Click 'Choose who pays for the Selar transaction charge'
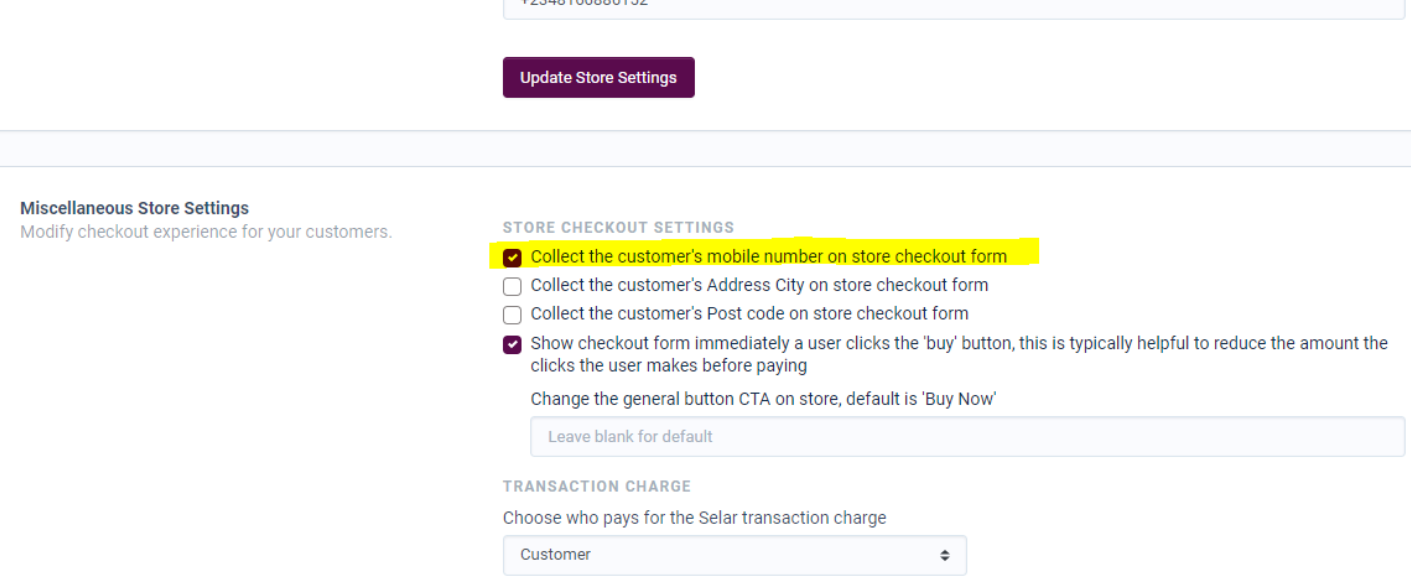The height and width of the screenshot is (576, 1411). 694,518
